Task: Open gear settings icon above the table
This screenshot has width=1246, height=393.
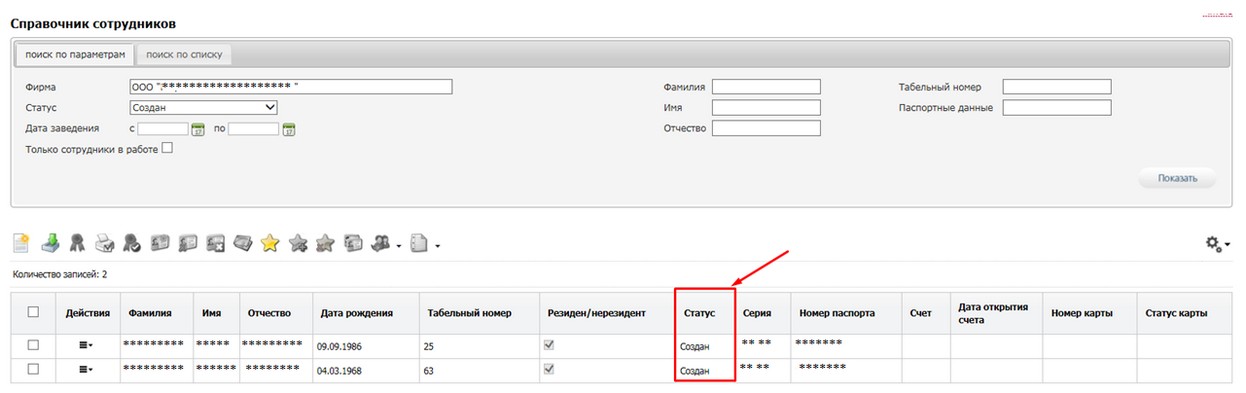Action: [x=1215, y=243]
